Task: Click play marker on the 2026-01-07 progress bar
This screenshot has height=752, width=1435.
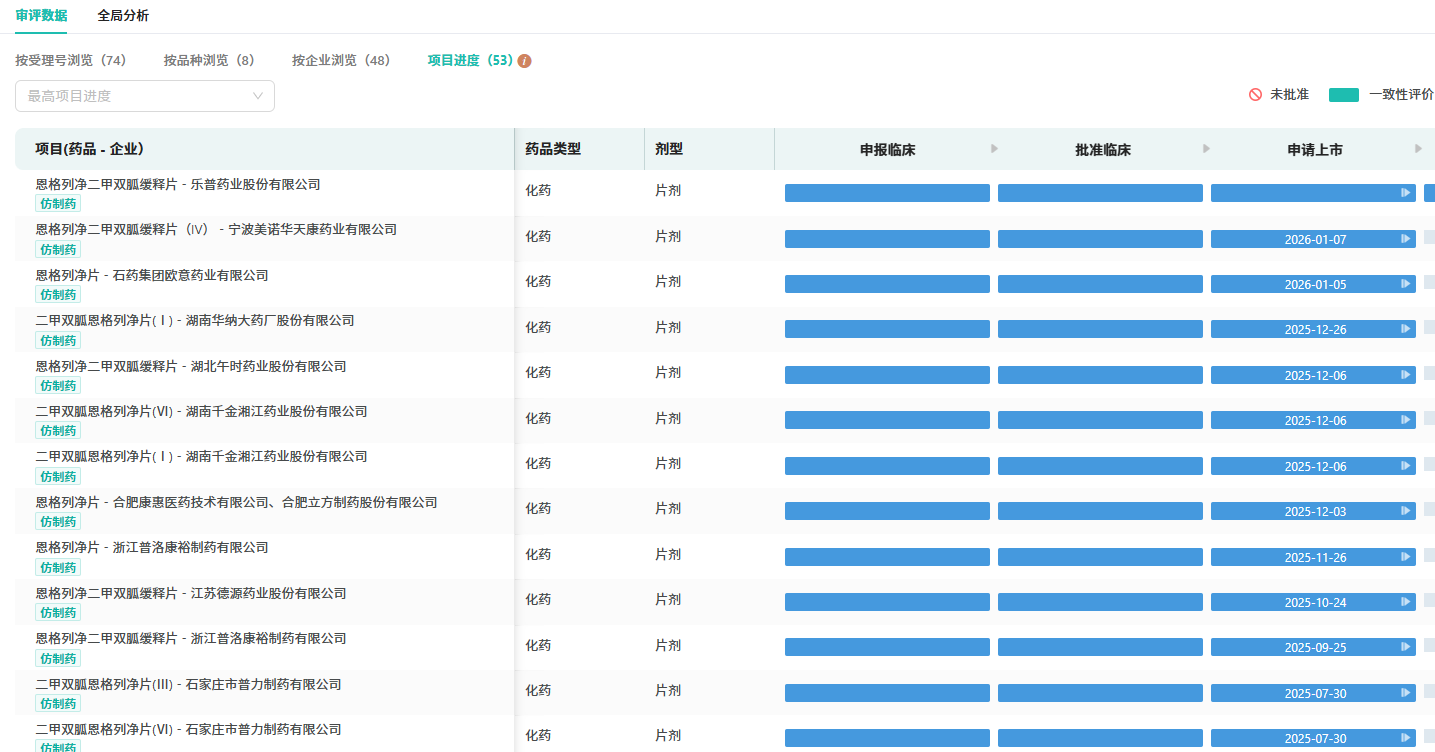Action: [x=1405, y=239]
